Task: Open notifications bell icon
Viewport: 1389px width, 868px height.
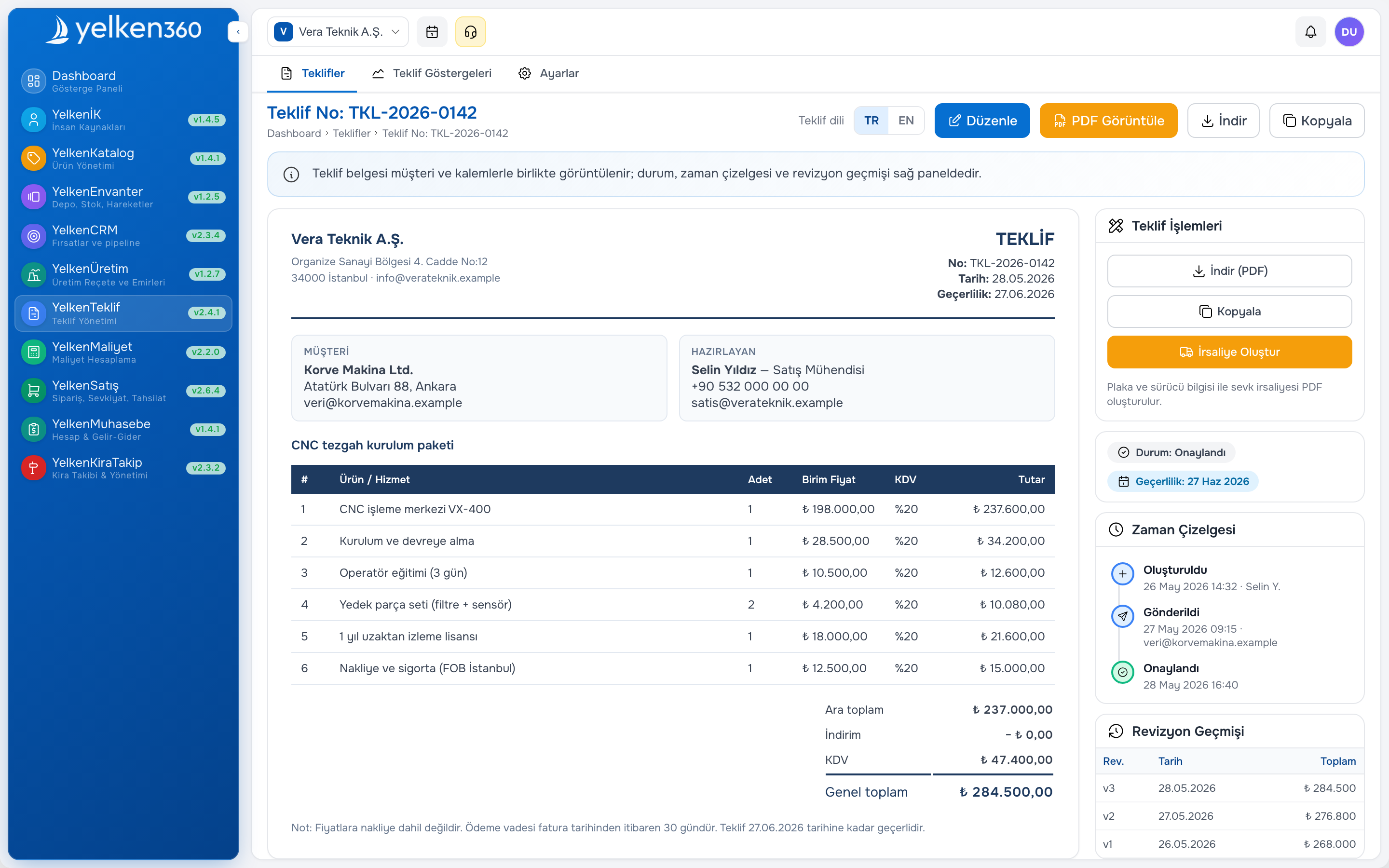Action: pos(1310,31)
